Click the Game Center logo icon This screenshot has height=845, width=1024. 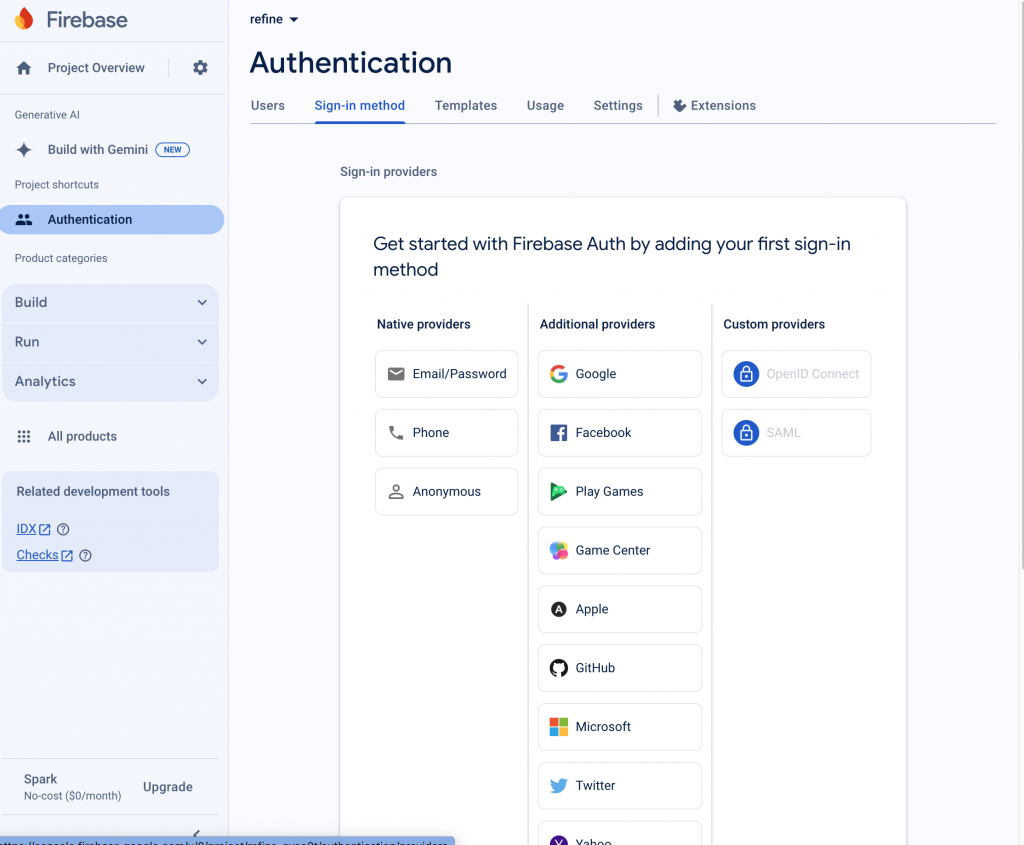click(558, 550)
